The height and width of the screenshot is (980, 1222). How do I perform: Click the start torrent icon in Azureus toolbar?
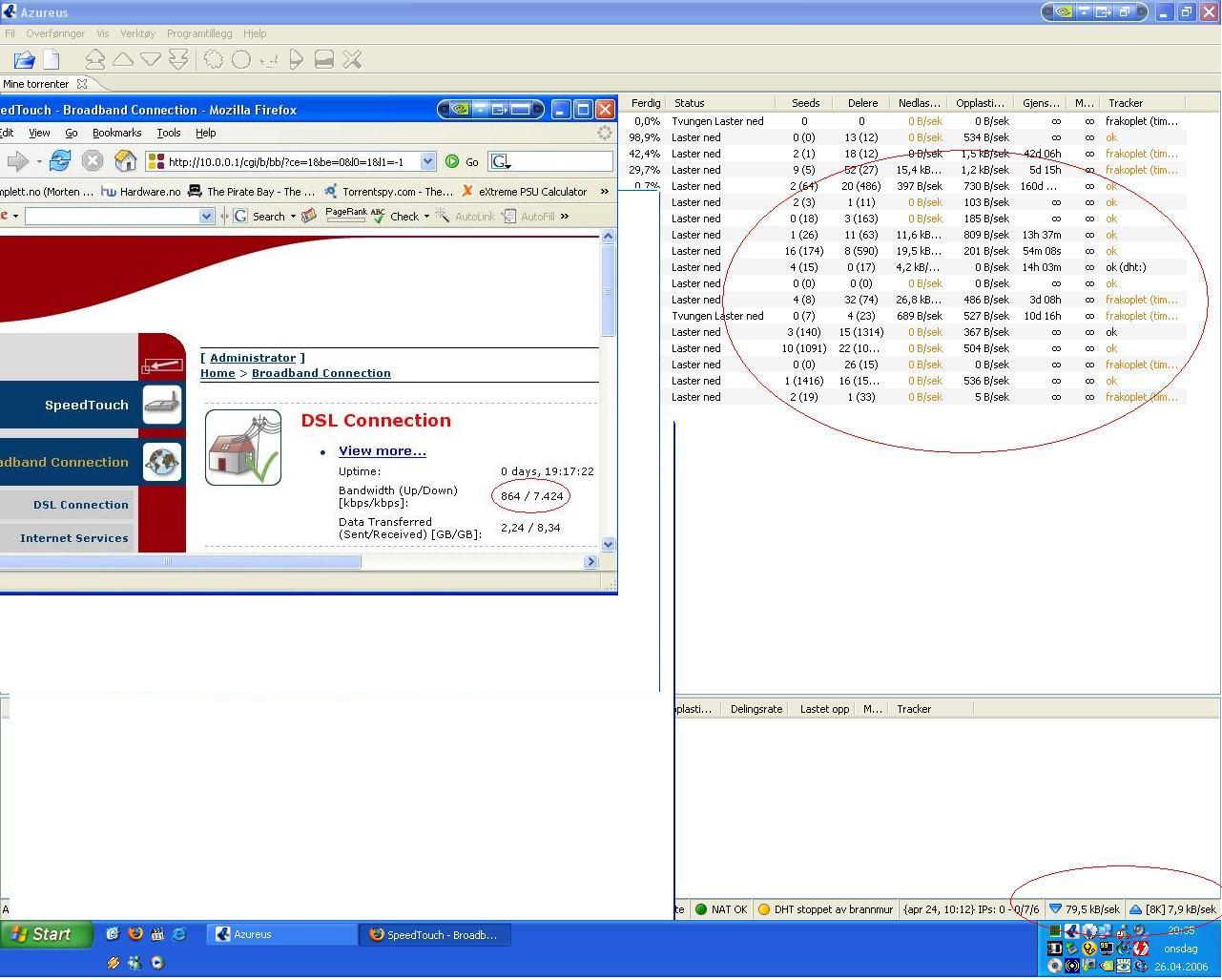(x=297, y=60)
